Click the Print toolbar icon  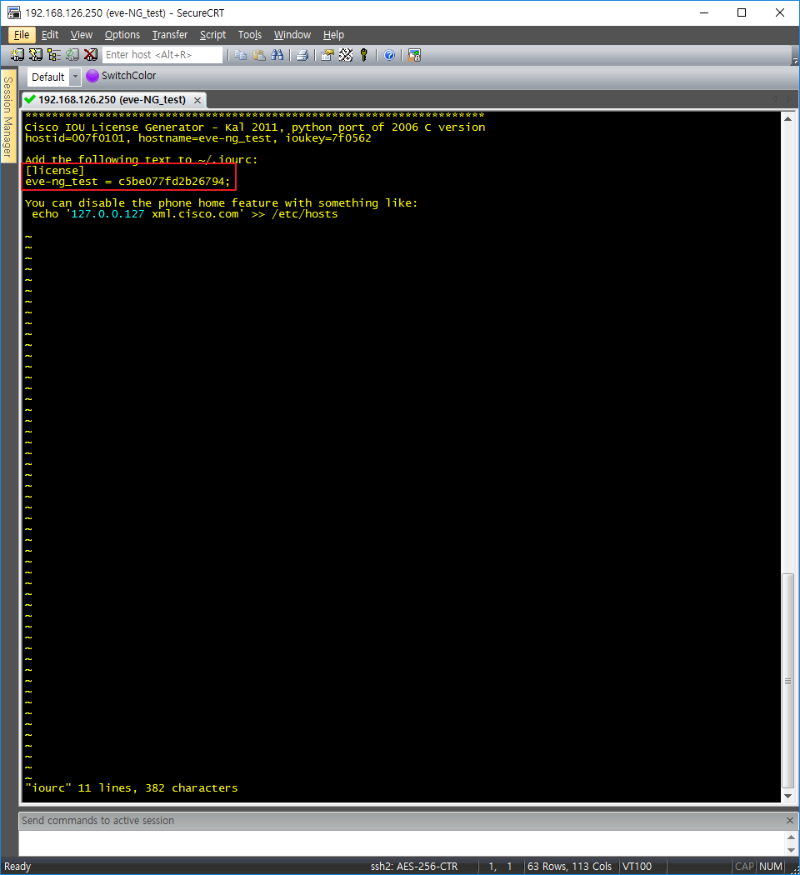301,55
